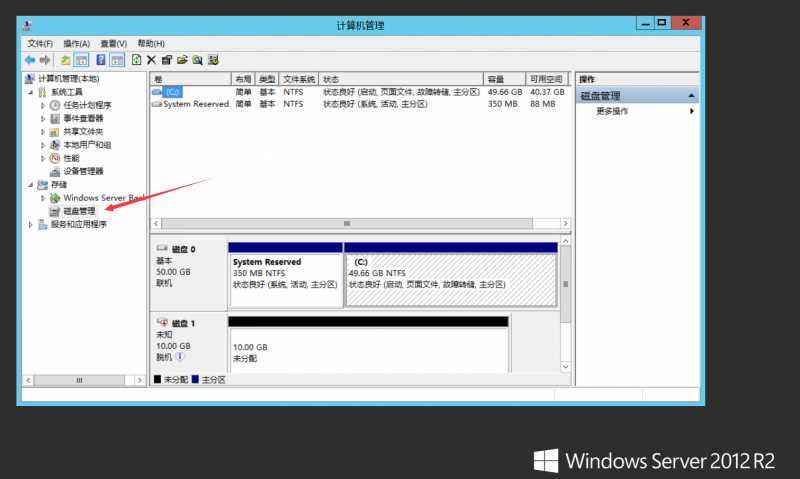Open the 操作(A) menu
The width and height of the screenshot is (800, 479).
pos(77,44)
